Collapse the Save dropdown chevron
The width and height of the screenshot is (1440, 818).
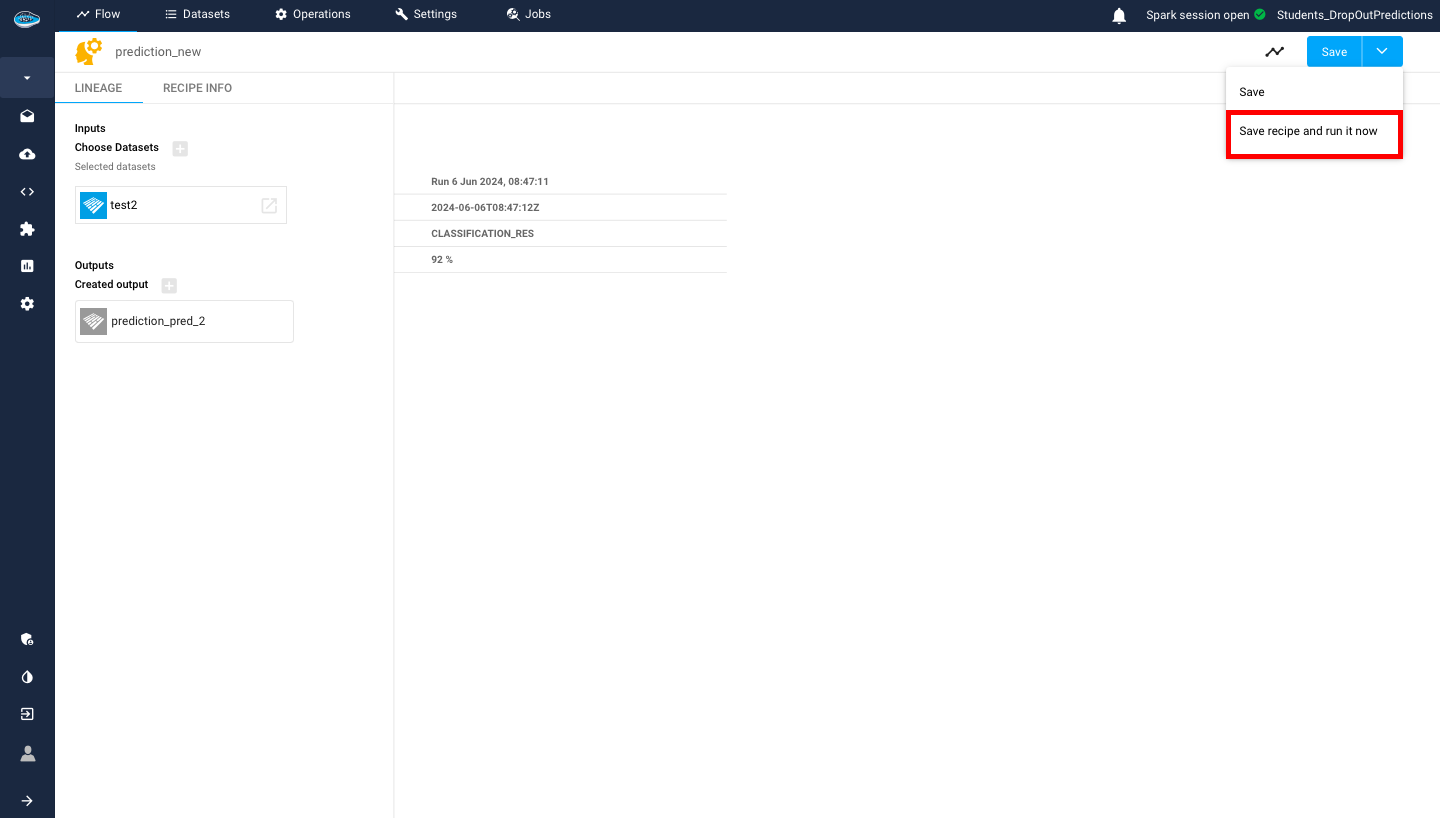[1382, 52]
